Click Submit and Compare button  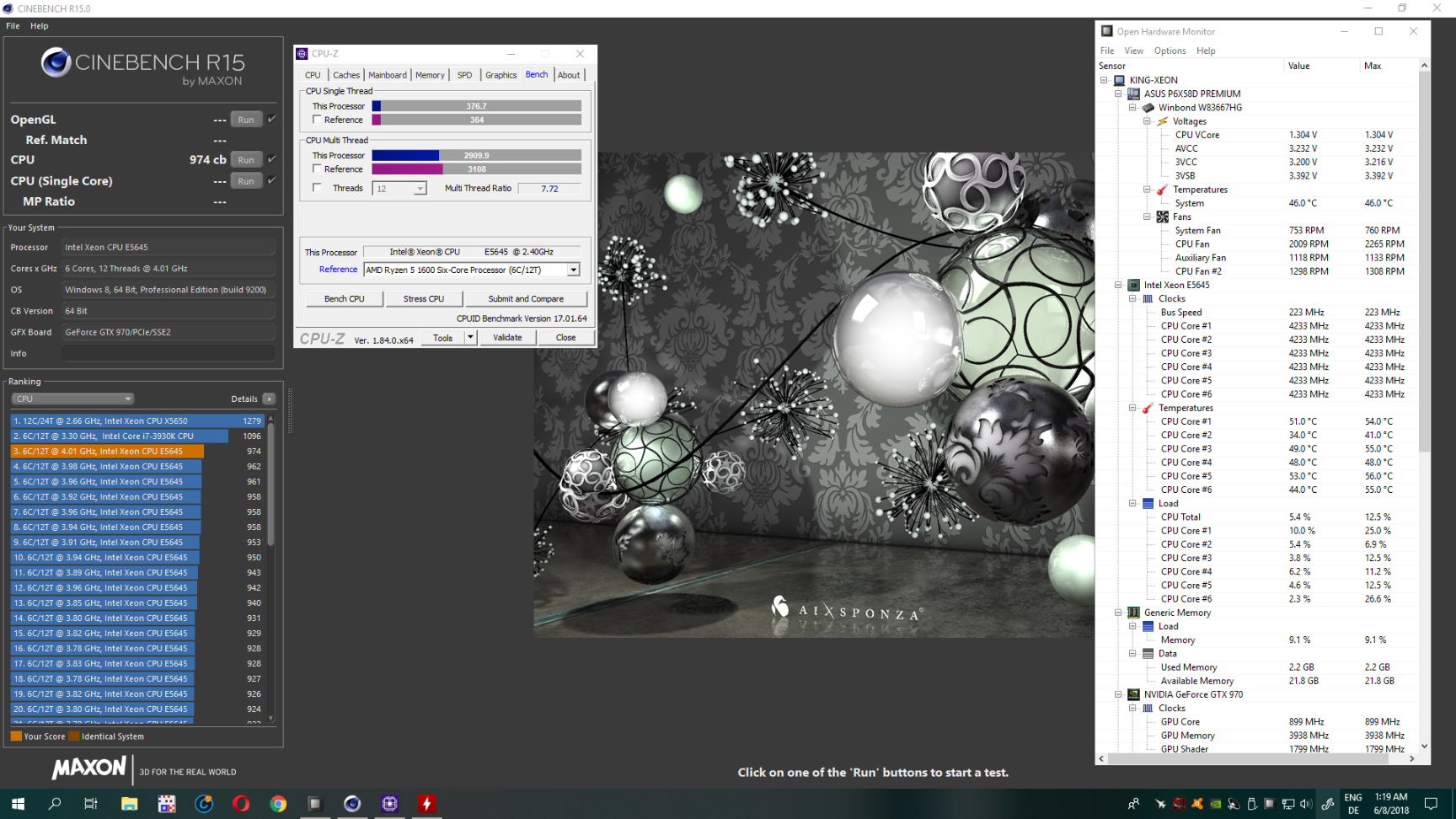(526, 299)
